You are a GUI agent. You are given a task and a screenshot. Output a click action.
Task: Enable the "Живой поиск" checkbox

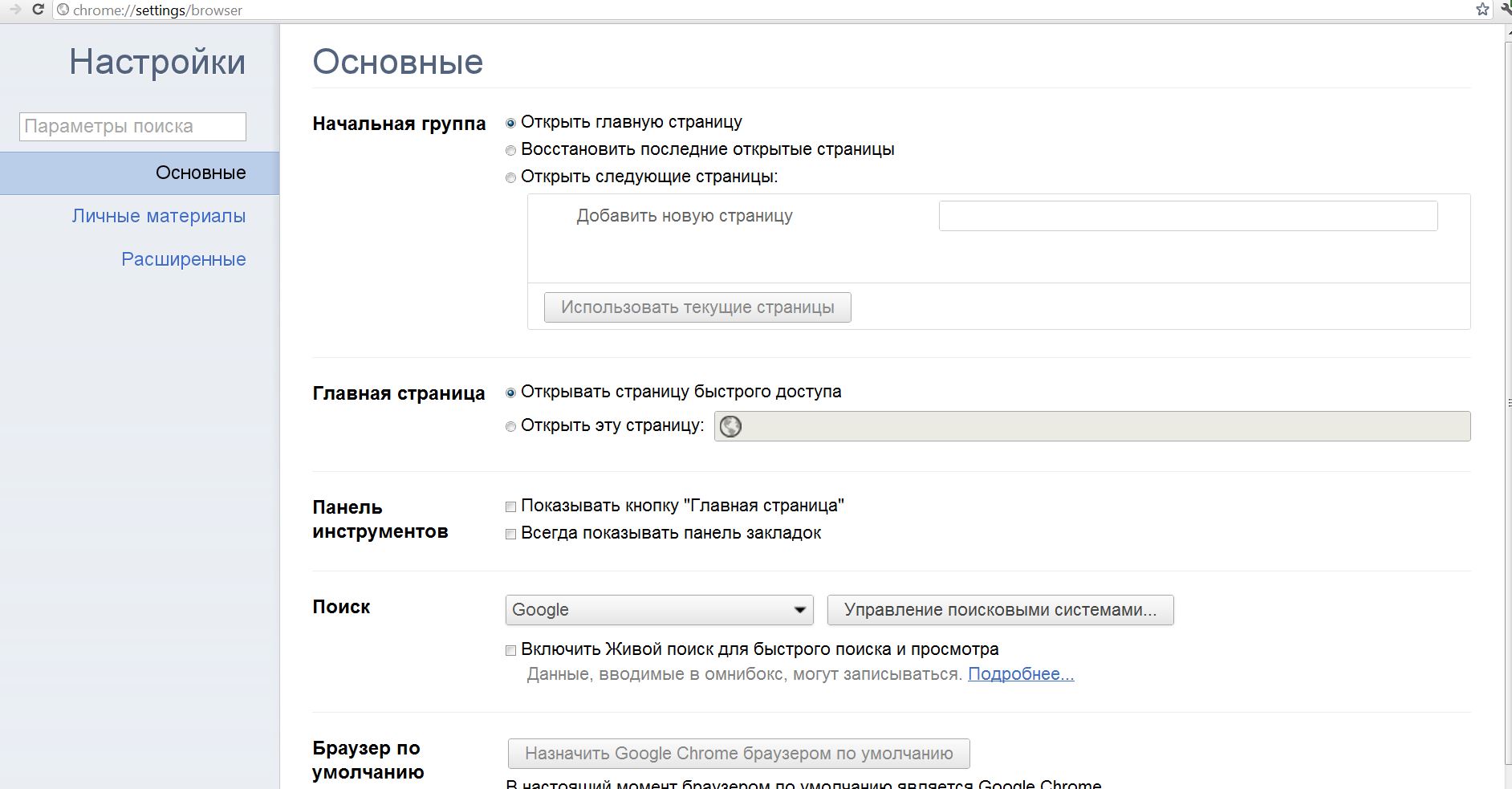510,651
